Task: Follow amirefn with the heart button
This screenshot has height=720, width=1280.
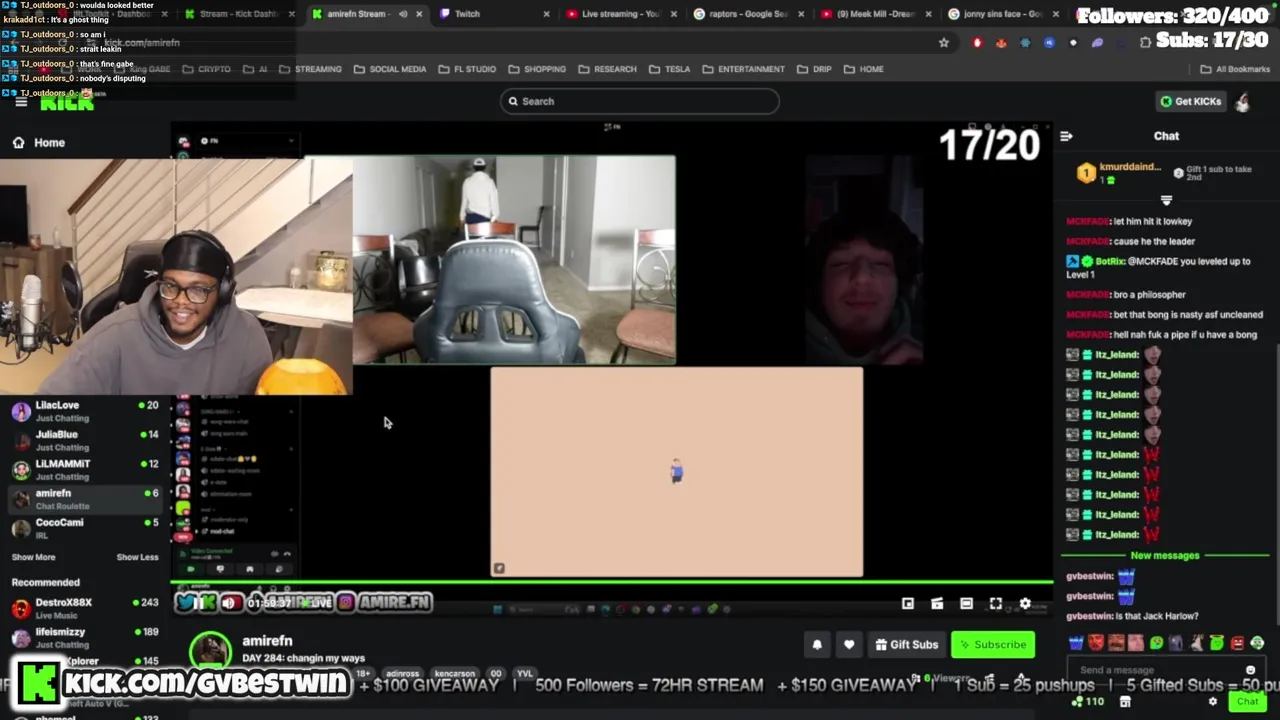Action: coord(849,645)
